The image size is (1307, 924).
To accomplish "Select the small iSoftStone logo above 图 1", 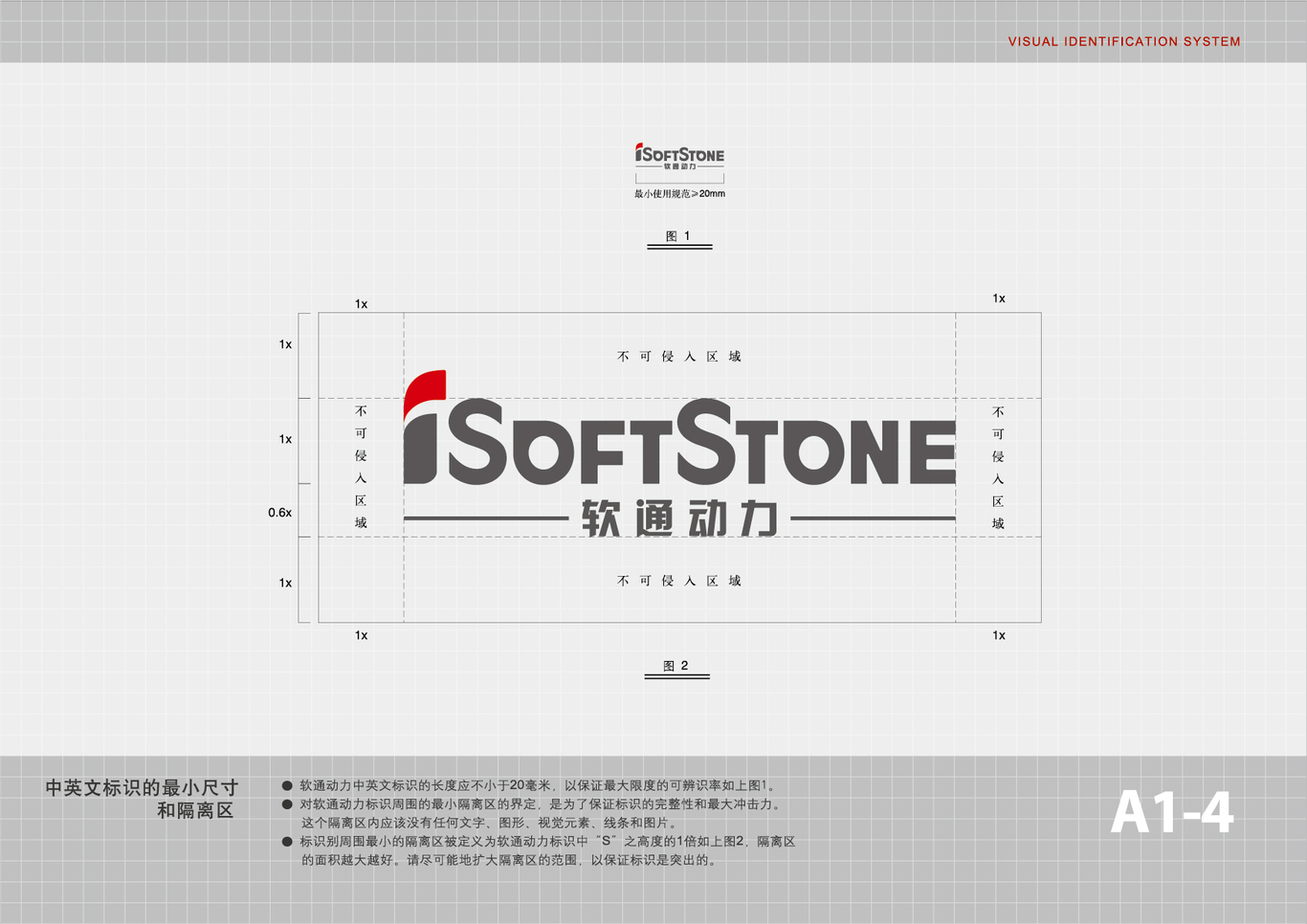I will point(679,157).
